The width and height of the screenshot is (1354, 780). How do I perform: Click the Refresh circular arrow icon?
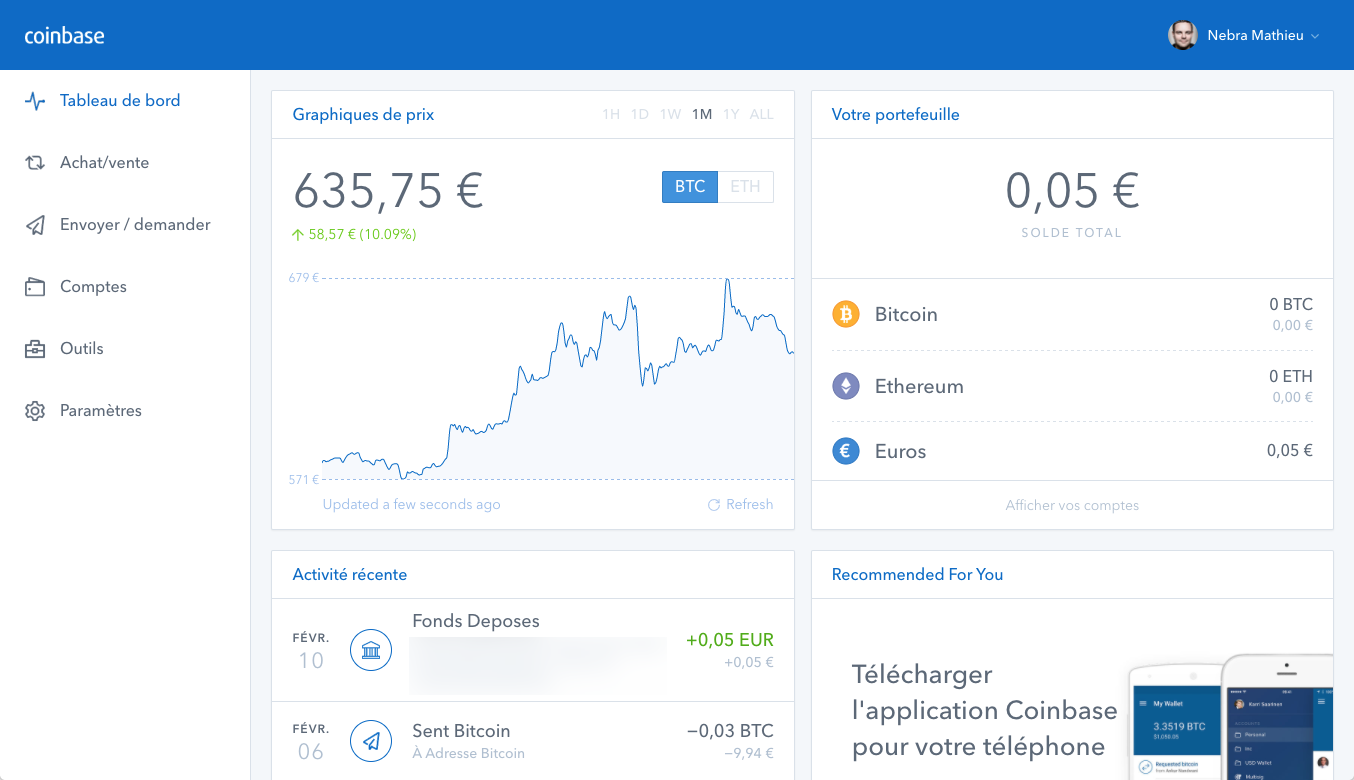[x=714, y=505]
